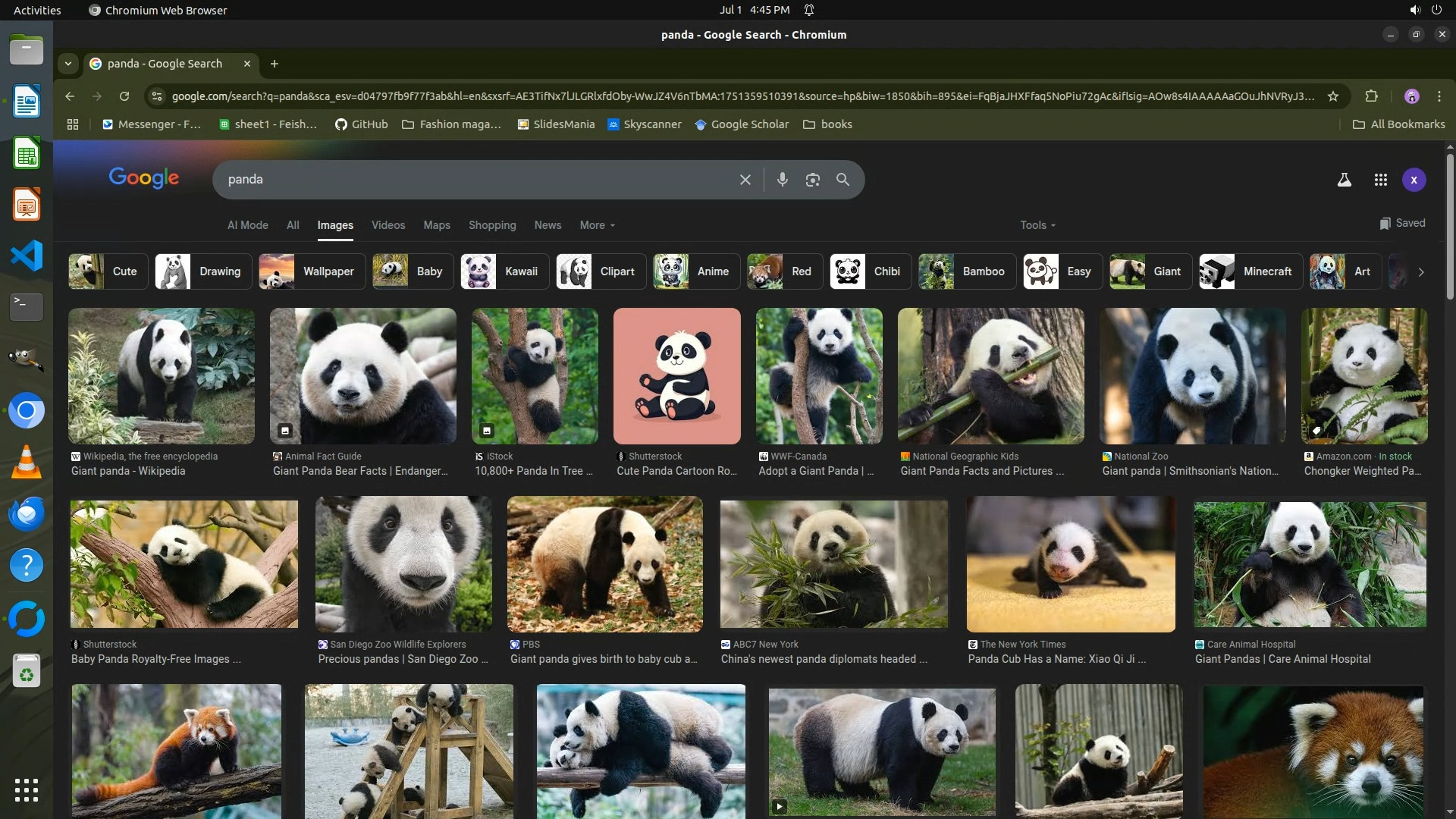Click the voice search microphone icon
The height and width of the screenshot is (819, 1456).
(782, 180)
